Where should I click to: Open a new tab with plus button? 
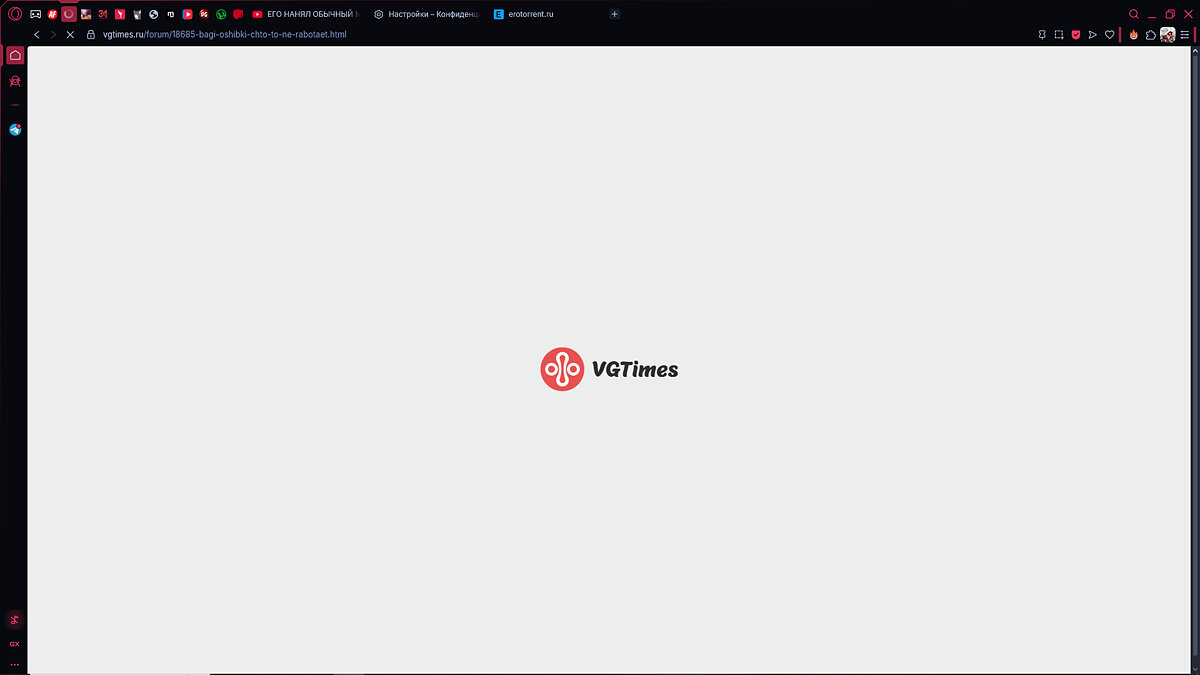(x=614, y=14)
